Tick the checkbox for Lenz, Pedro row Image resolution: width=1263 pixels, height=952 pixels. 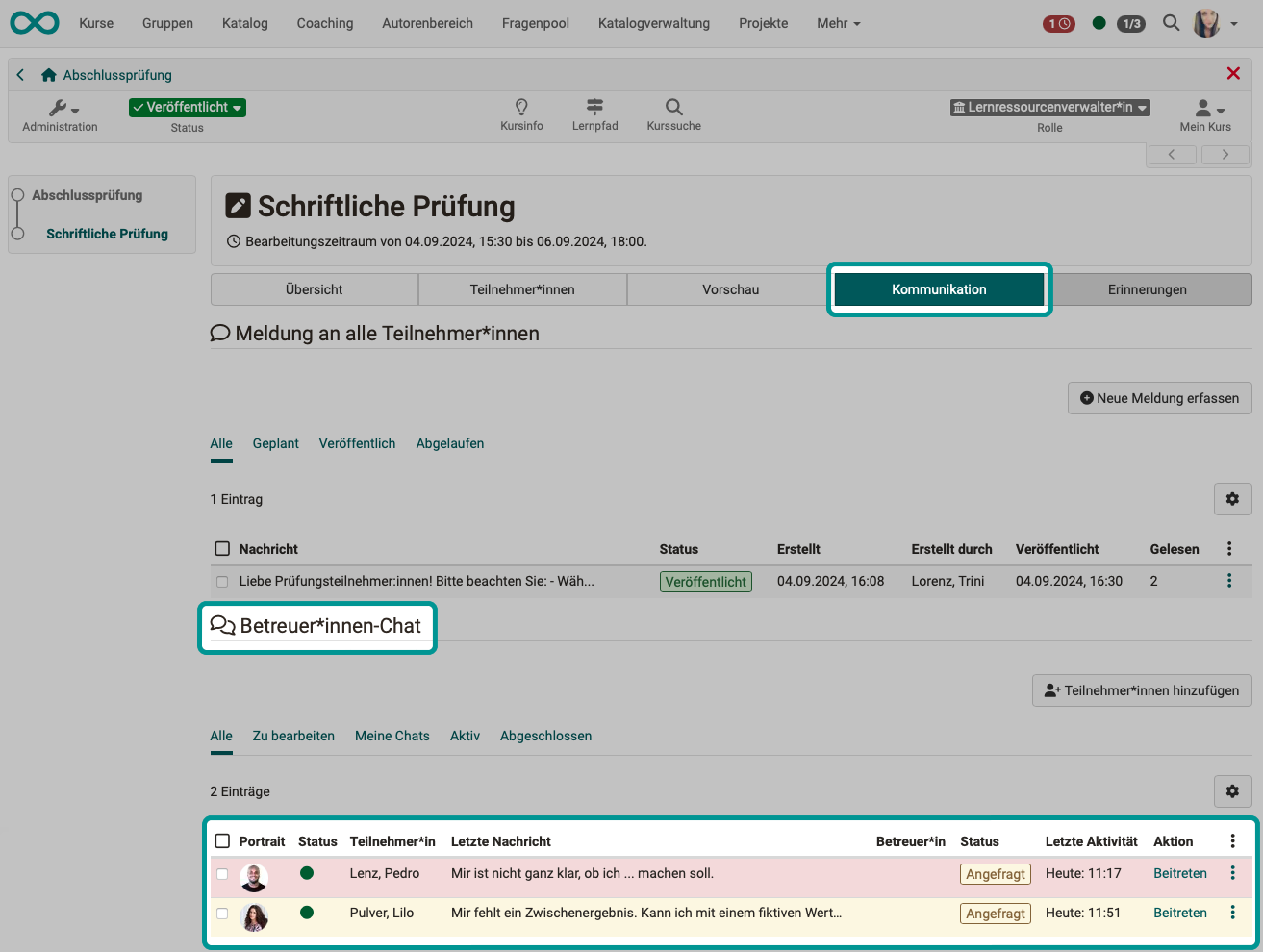point(222,874)
